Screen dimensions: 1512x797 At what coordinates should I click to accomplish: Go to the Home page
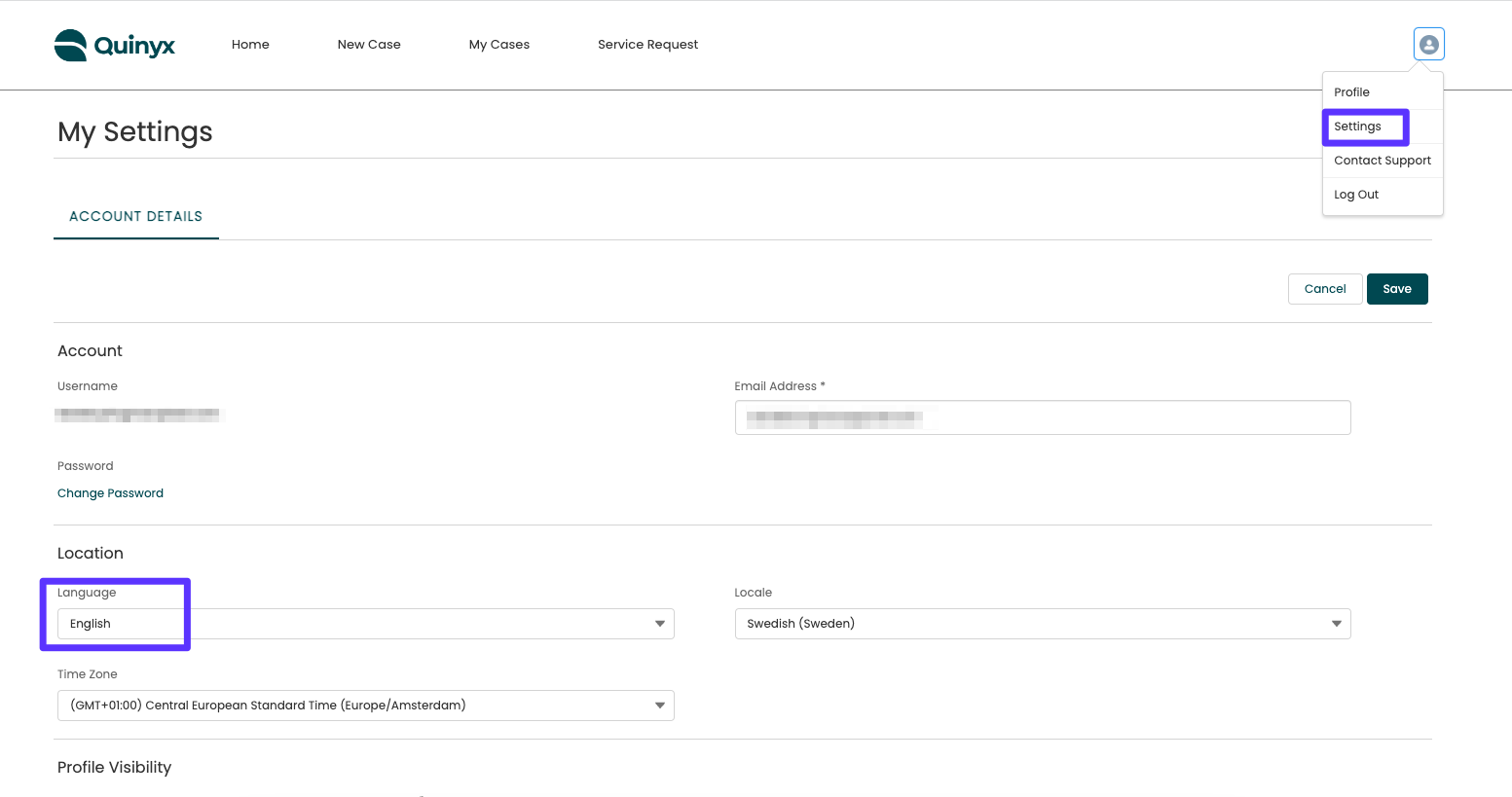(250, 45)
